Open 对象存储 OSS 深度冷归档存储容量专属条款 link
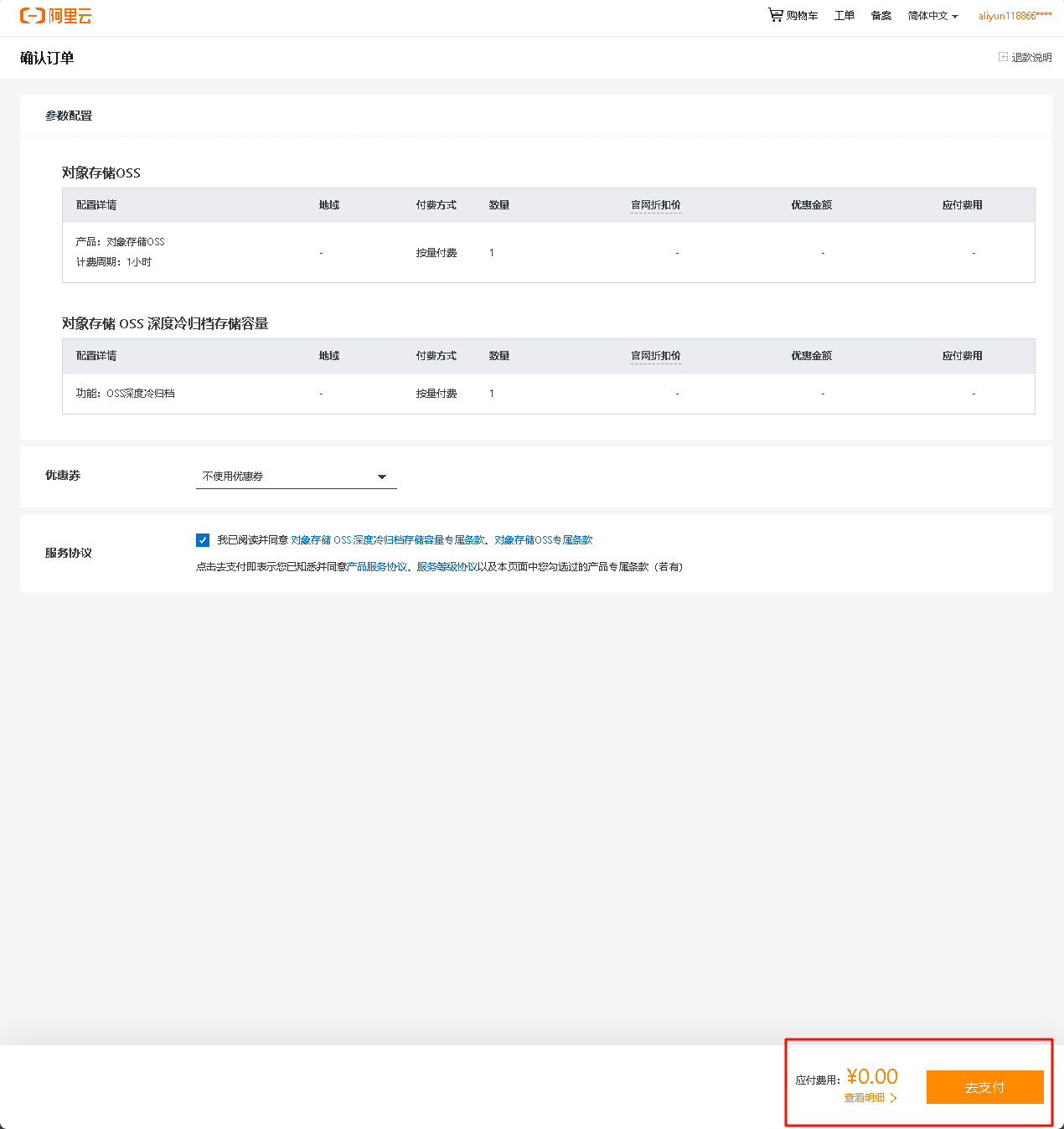Screen dimensions: 1064x1129 pyautogui.click(x=388, y=540)
